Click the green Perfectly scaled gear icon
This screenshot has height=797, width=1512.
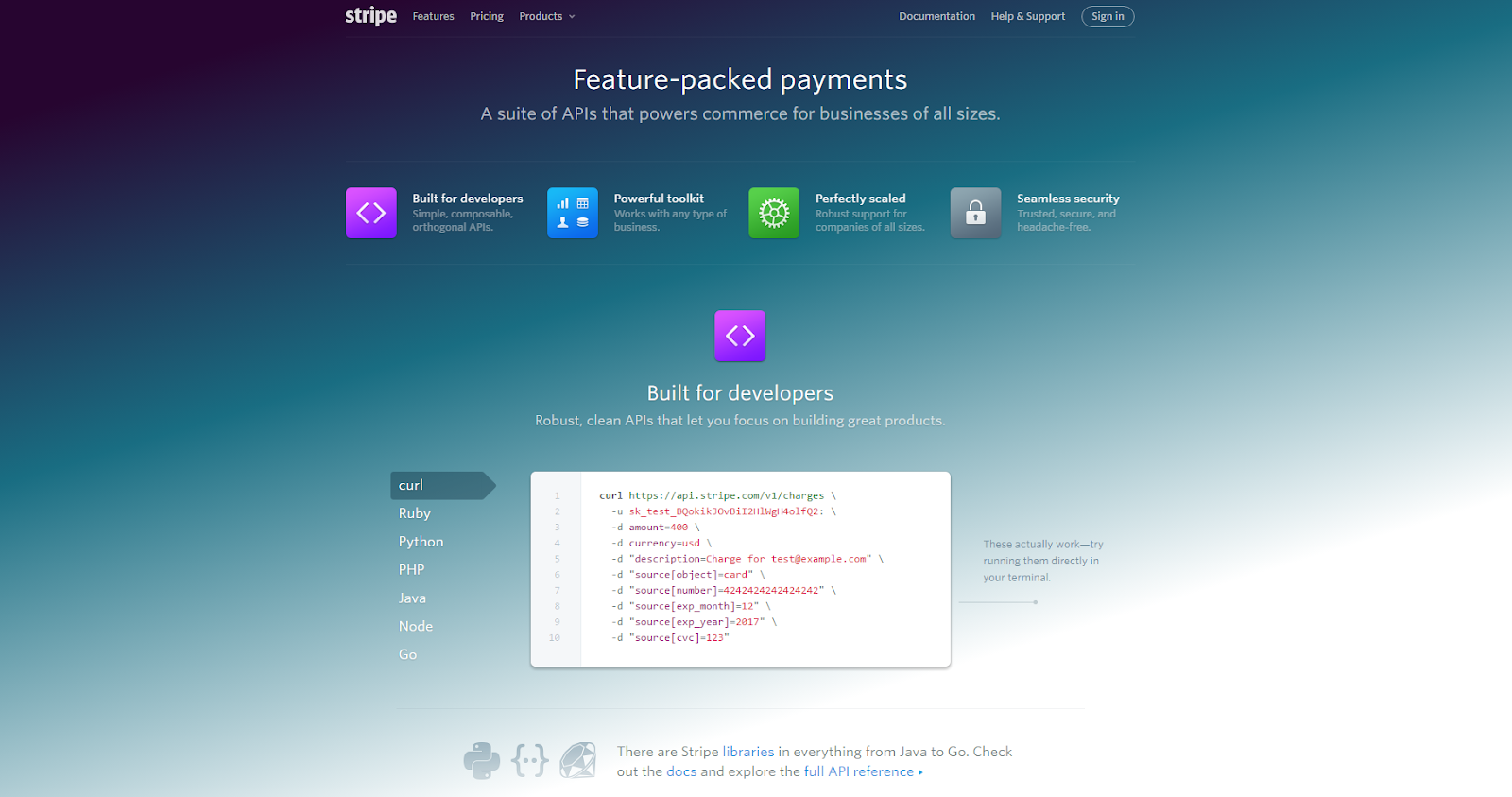[x=774, y=213]
